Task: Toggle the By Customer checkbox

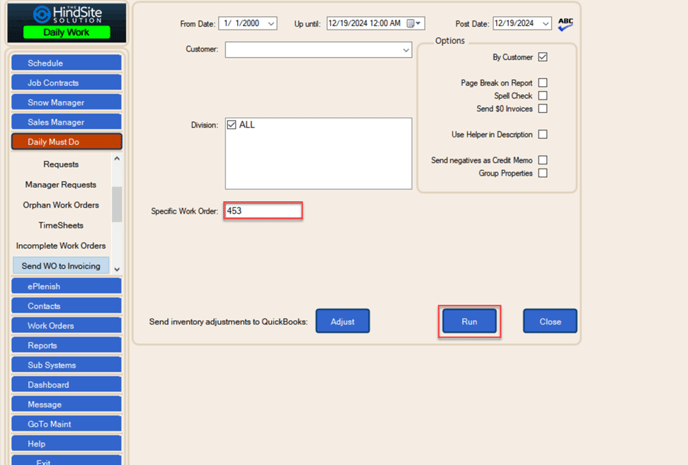Action: 543,57
